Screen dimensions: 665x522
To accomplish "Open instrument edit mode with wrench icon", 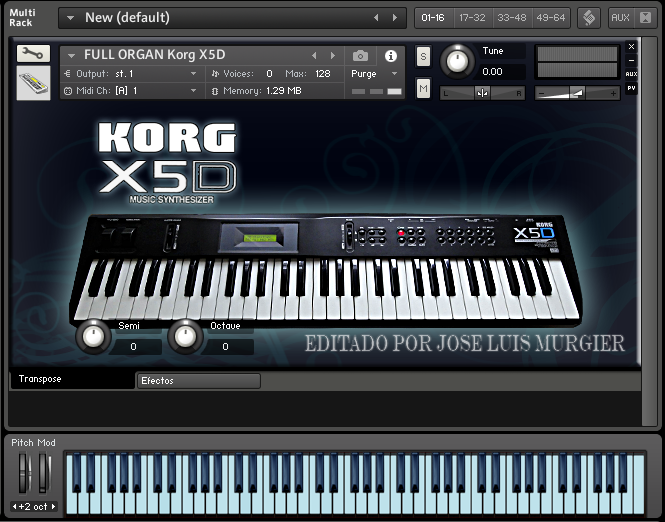I will click(x=33, y=53).
